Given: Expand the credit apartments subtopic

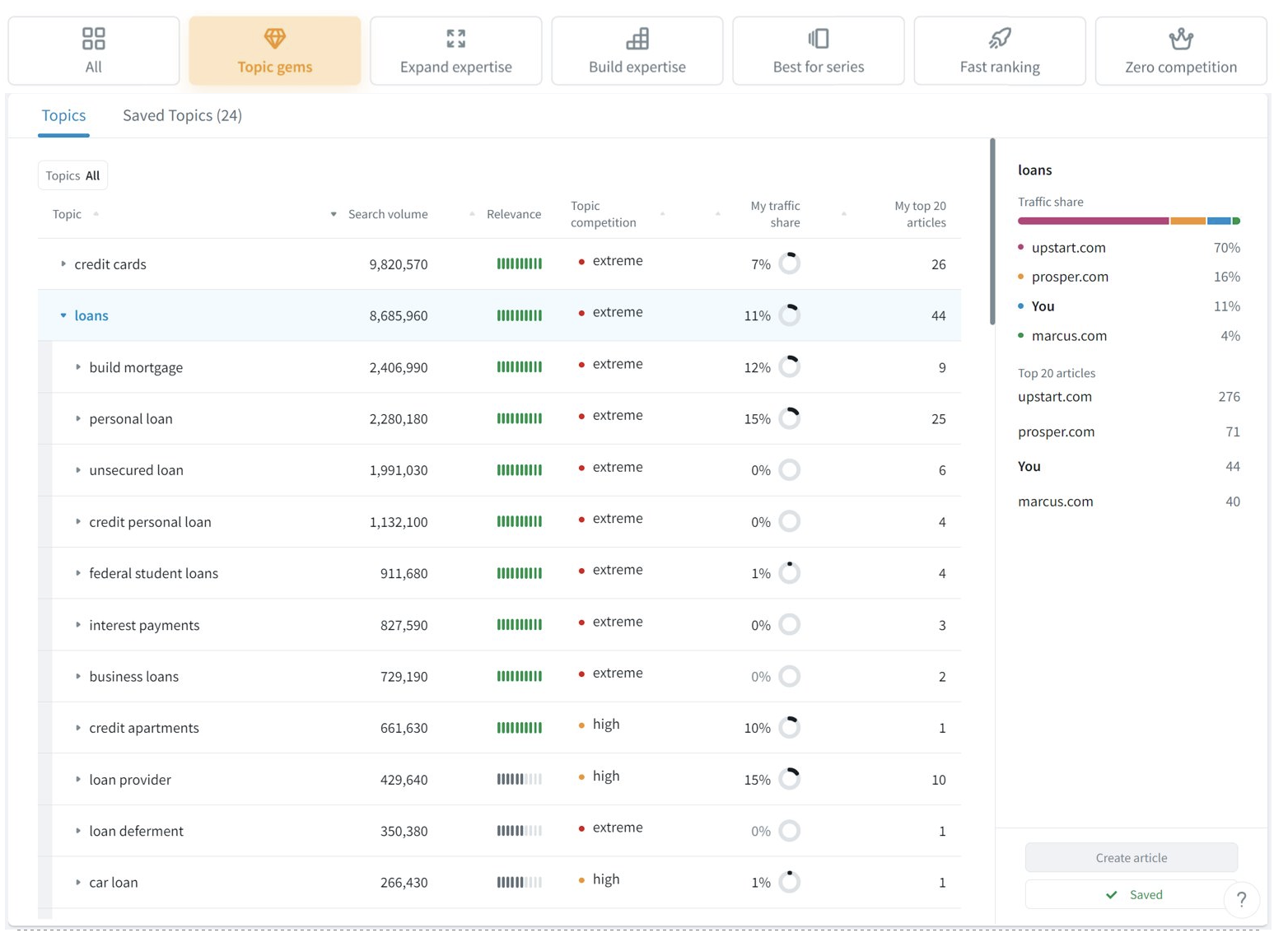Looking at the screenshot, I should coord(78,728).
